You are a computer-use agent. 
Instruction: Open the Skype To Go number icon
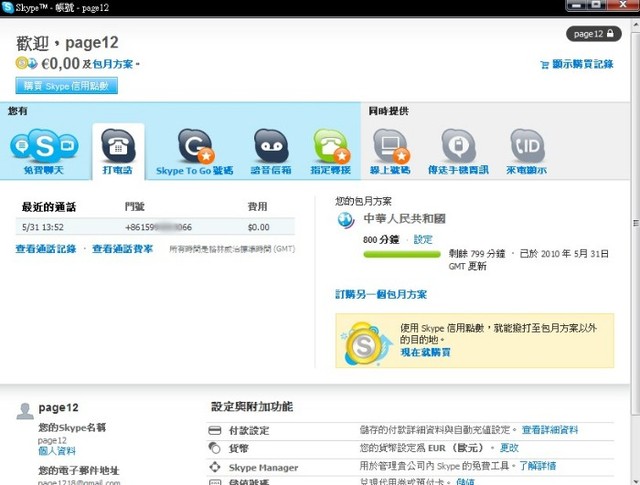coord(195,146)
